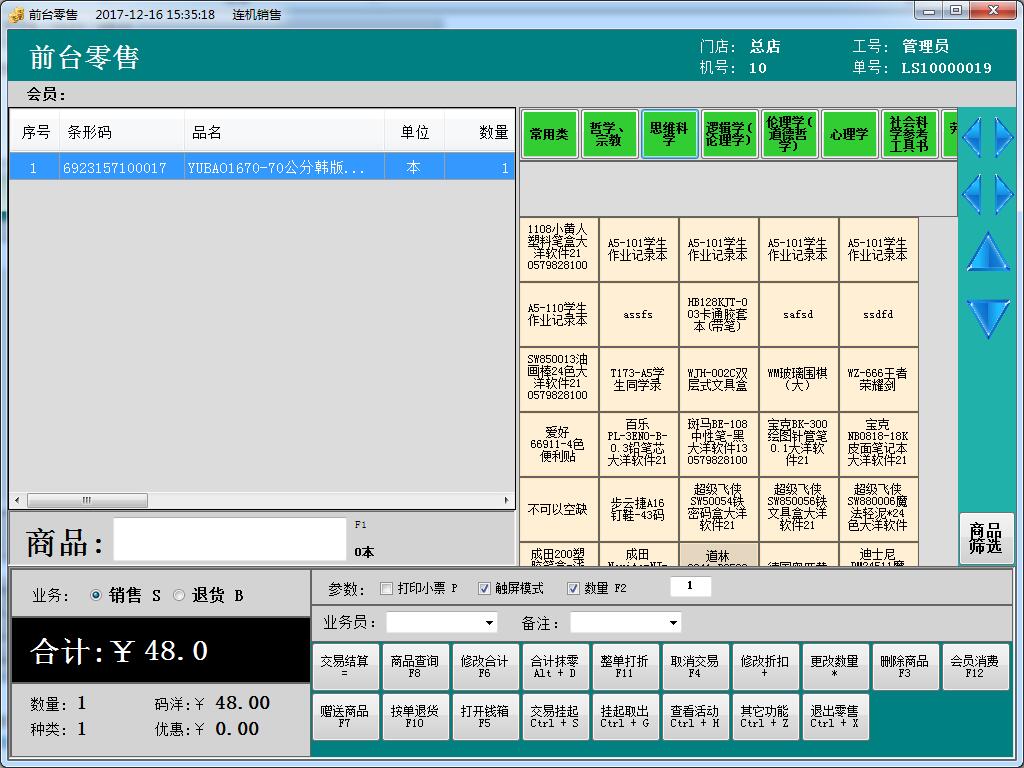Viewport: 1024px width, 768px height.
Task: Click 按单退货 F10
Action: tap(415, 717)
